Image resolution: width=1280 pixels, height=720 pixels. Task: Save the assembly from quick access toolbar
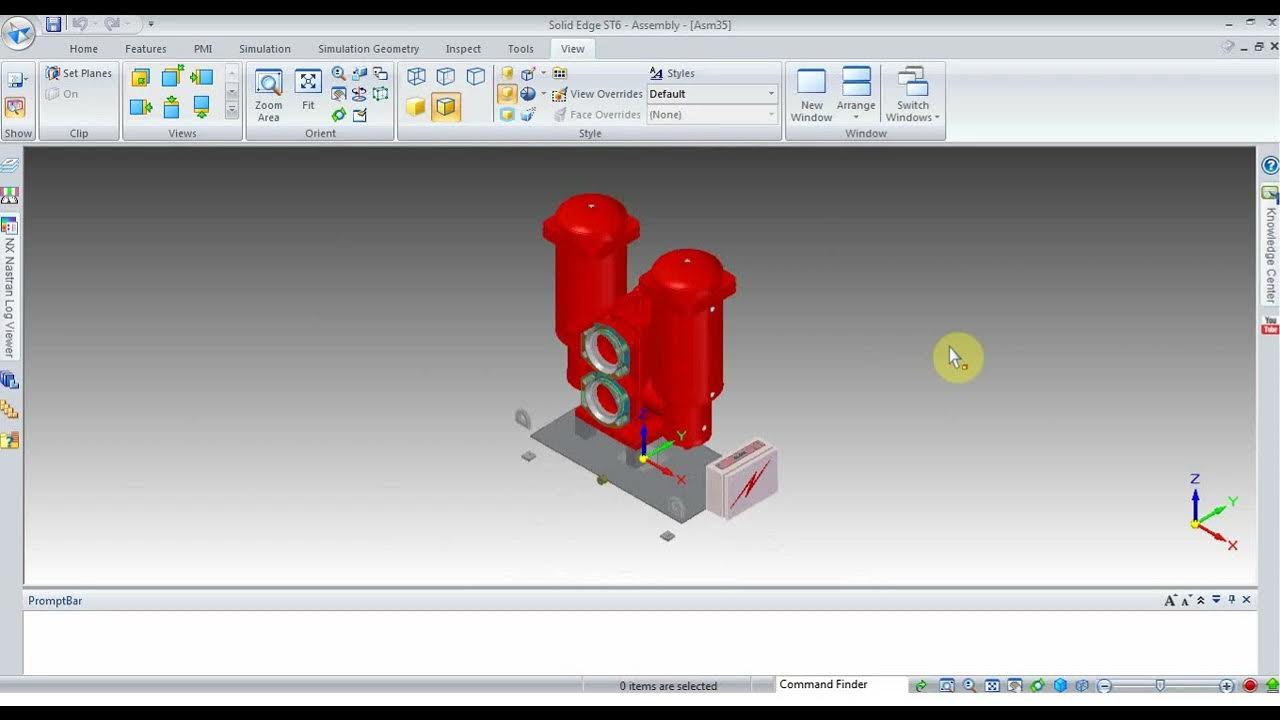(53, 24)
